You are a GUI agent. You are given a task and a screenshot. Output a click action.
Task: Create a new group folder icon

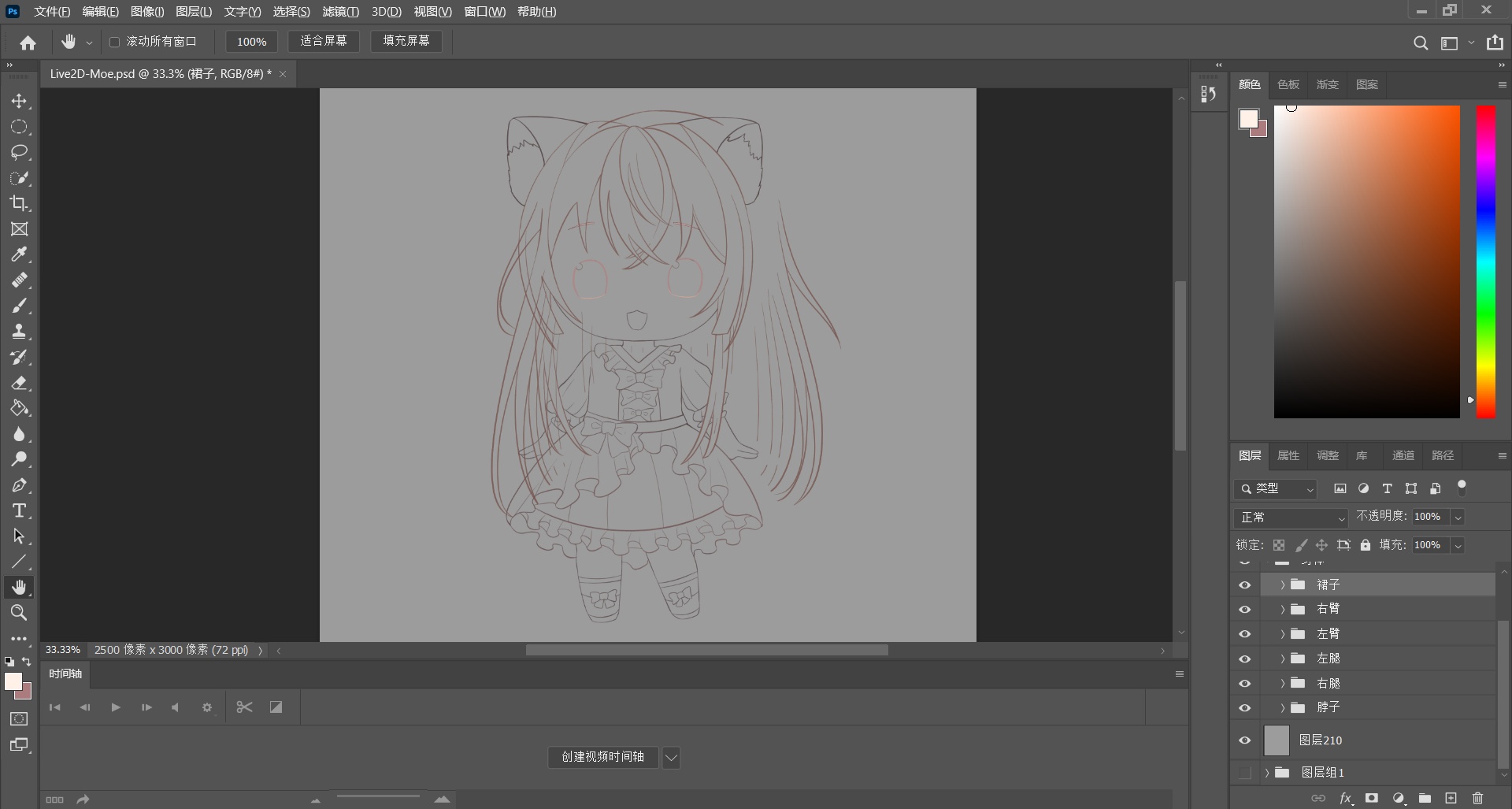pyautogui.click(x=1425, y=798)
